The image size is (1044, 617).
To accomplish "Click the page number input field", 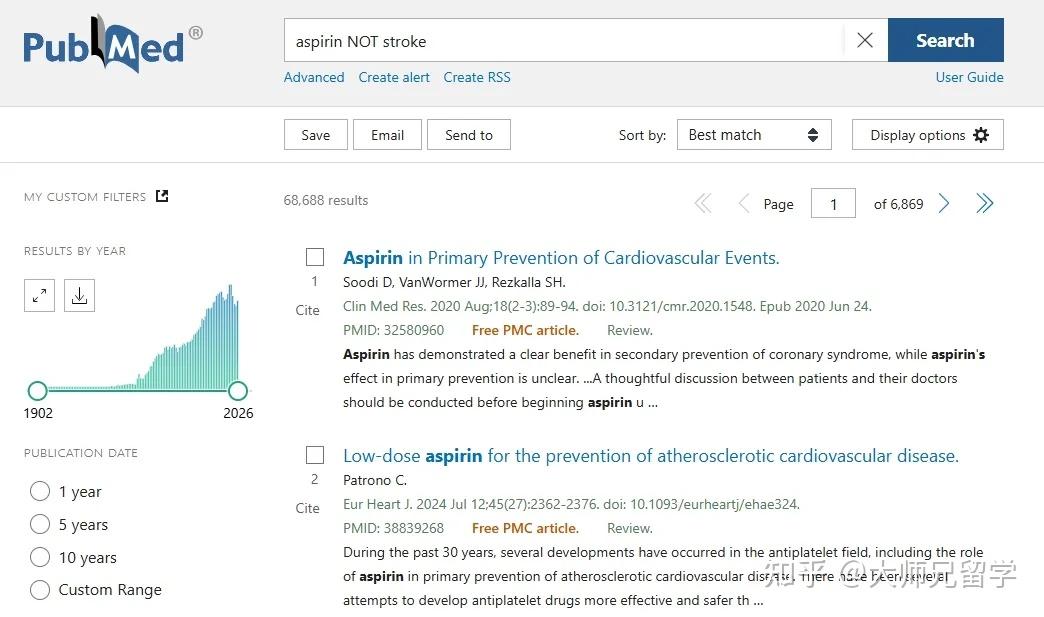I will point(833,203).
